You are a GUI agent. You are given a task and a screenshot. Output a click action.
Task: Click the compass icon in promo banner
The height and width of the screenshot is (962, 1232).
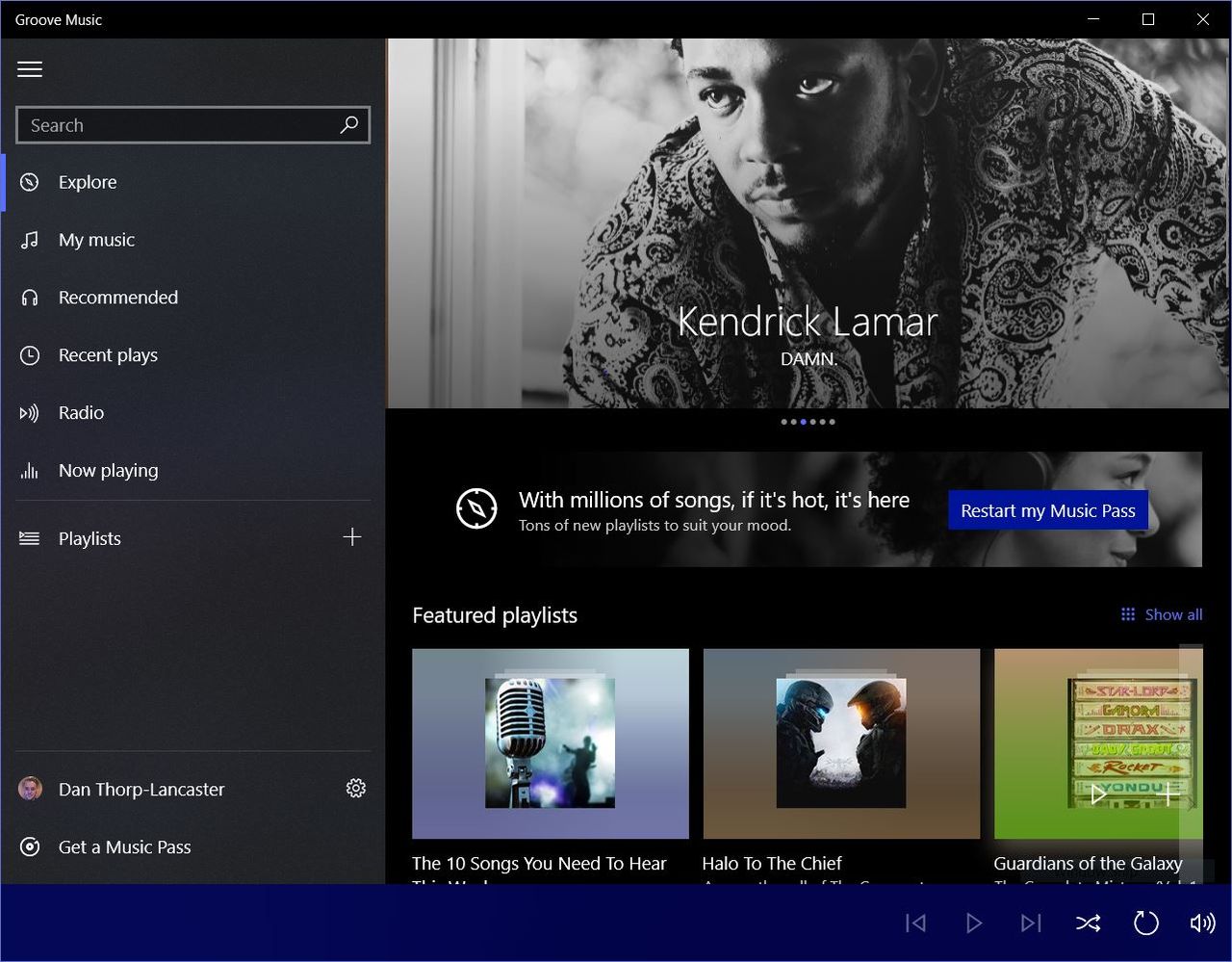click(x=476, y=508)
